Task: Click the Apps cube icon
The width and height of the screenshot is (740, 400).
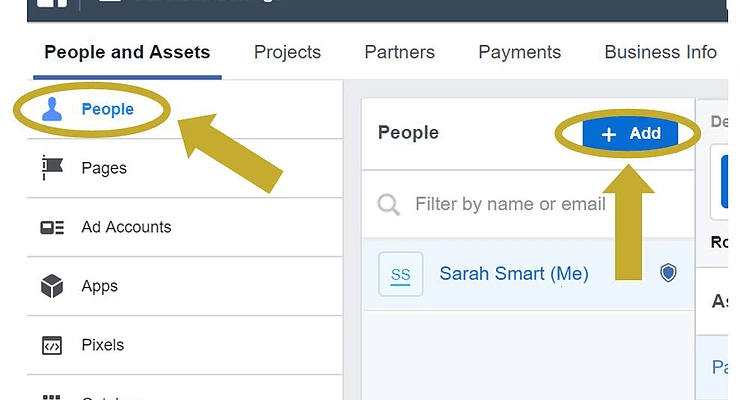Action: point(52,286)
